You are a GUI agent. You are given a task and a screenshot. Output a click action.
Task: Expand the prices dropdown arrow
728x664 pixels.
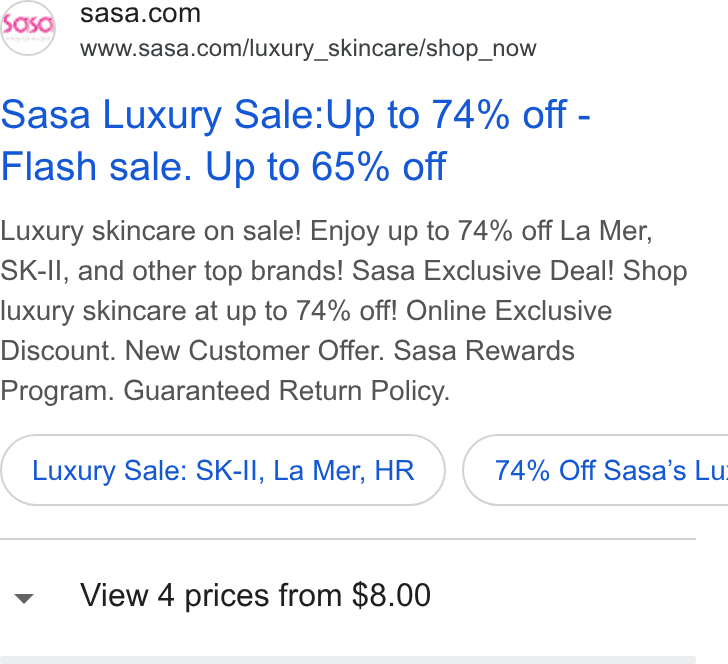pyautogui.click(x=24, y=598)
